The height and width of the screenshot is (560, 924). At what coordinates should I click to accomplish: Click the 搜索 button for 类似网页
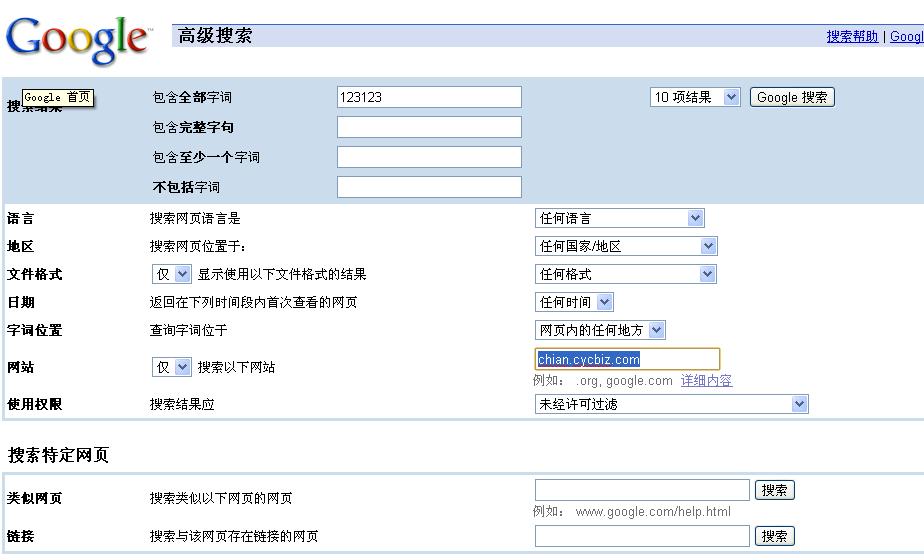click(x=774, y=490)
